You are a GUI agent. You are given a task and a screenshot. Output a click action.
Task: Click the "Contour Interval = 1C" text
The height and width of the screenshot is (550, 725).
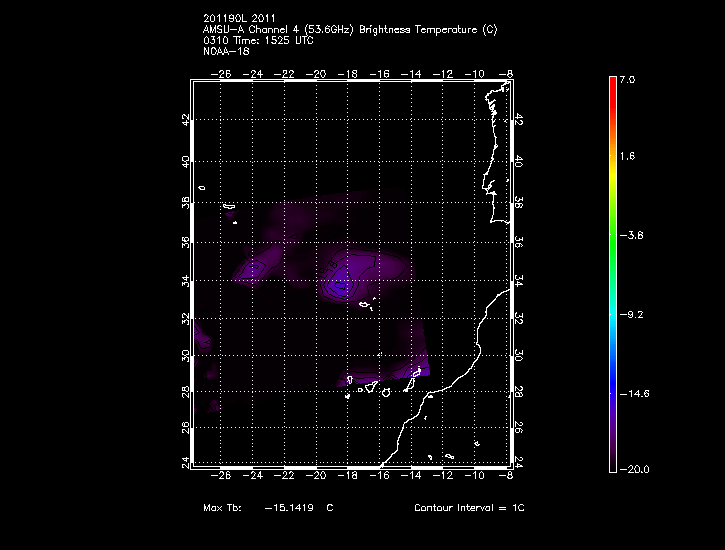468,508
